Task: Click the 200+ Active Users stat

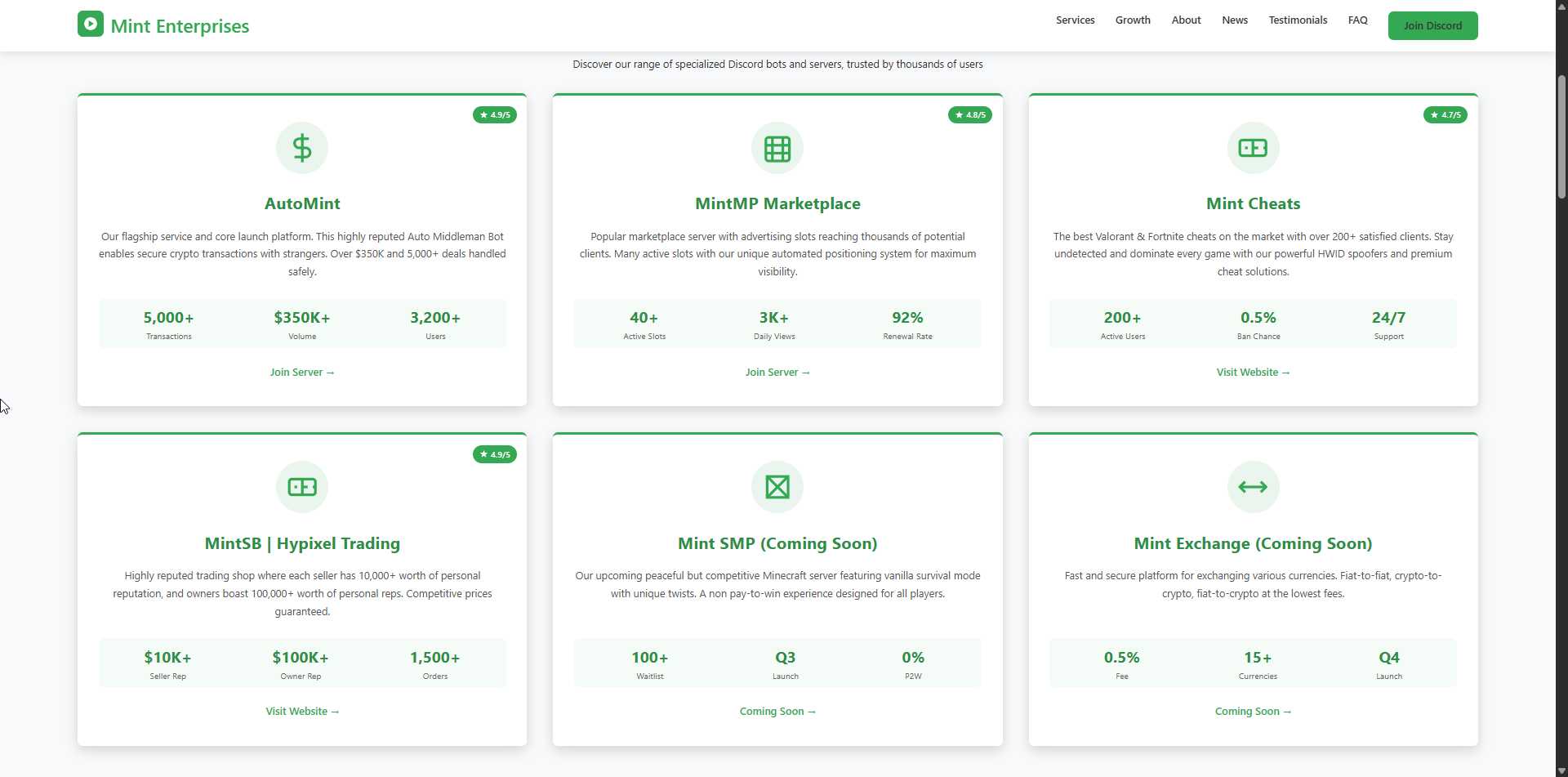Action: tap(1123, 324)
